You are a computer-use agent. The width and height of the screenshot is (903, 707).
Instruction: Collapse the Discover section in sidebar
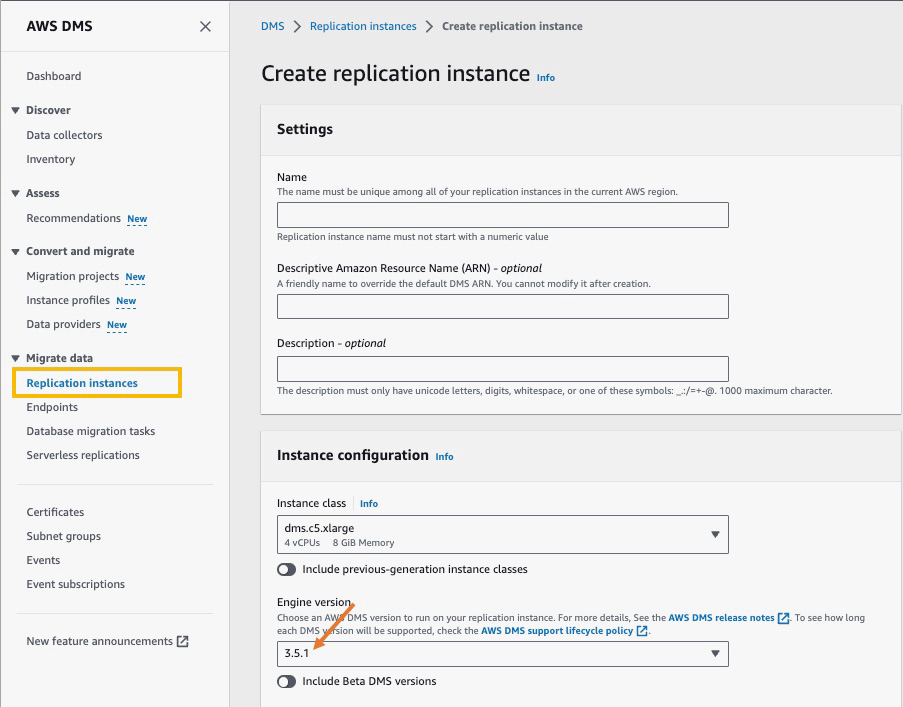point(16,111)
